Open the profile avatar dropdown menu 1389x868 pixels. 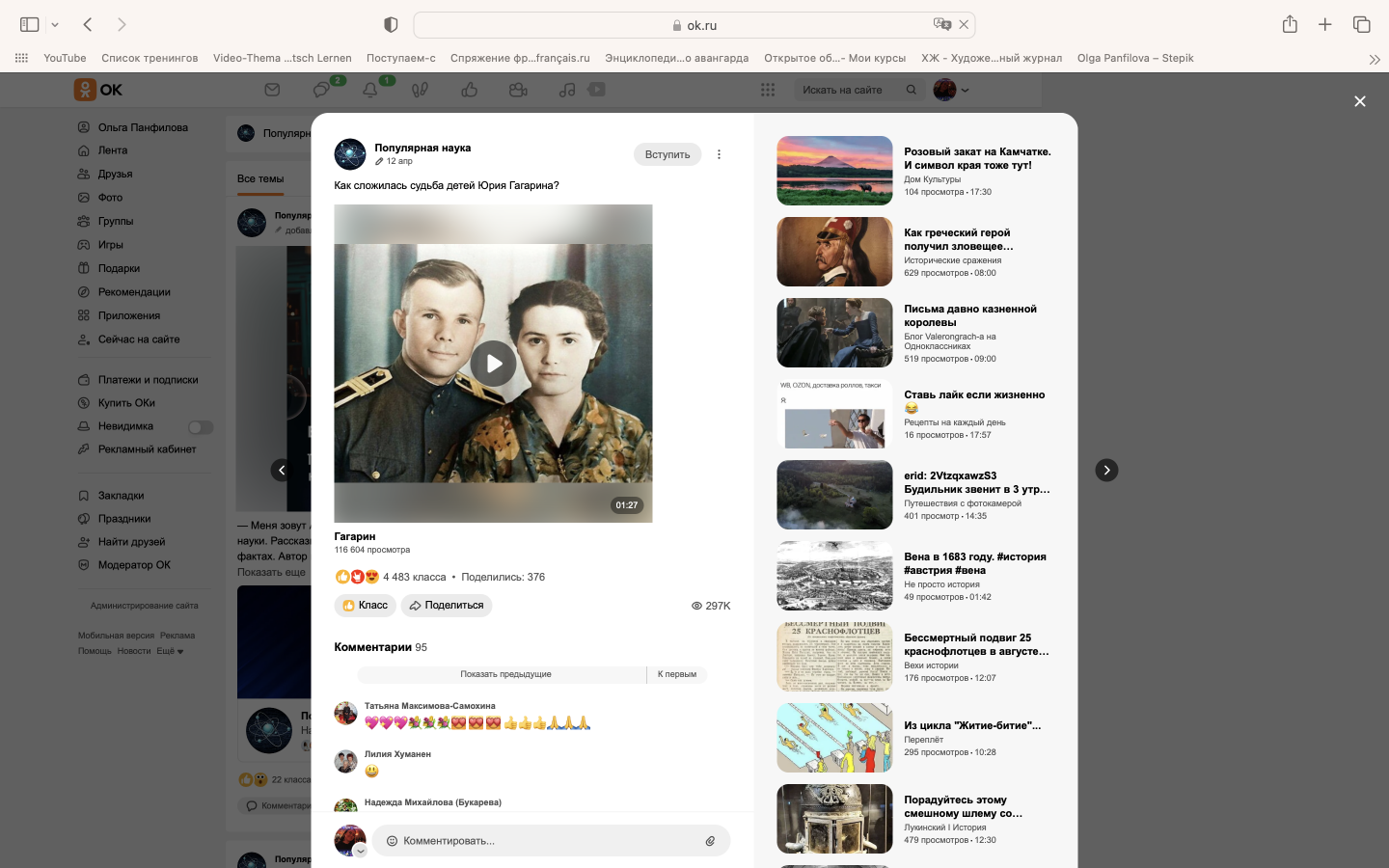pyautogui.click(x=951, y=90)
